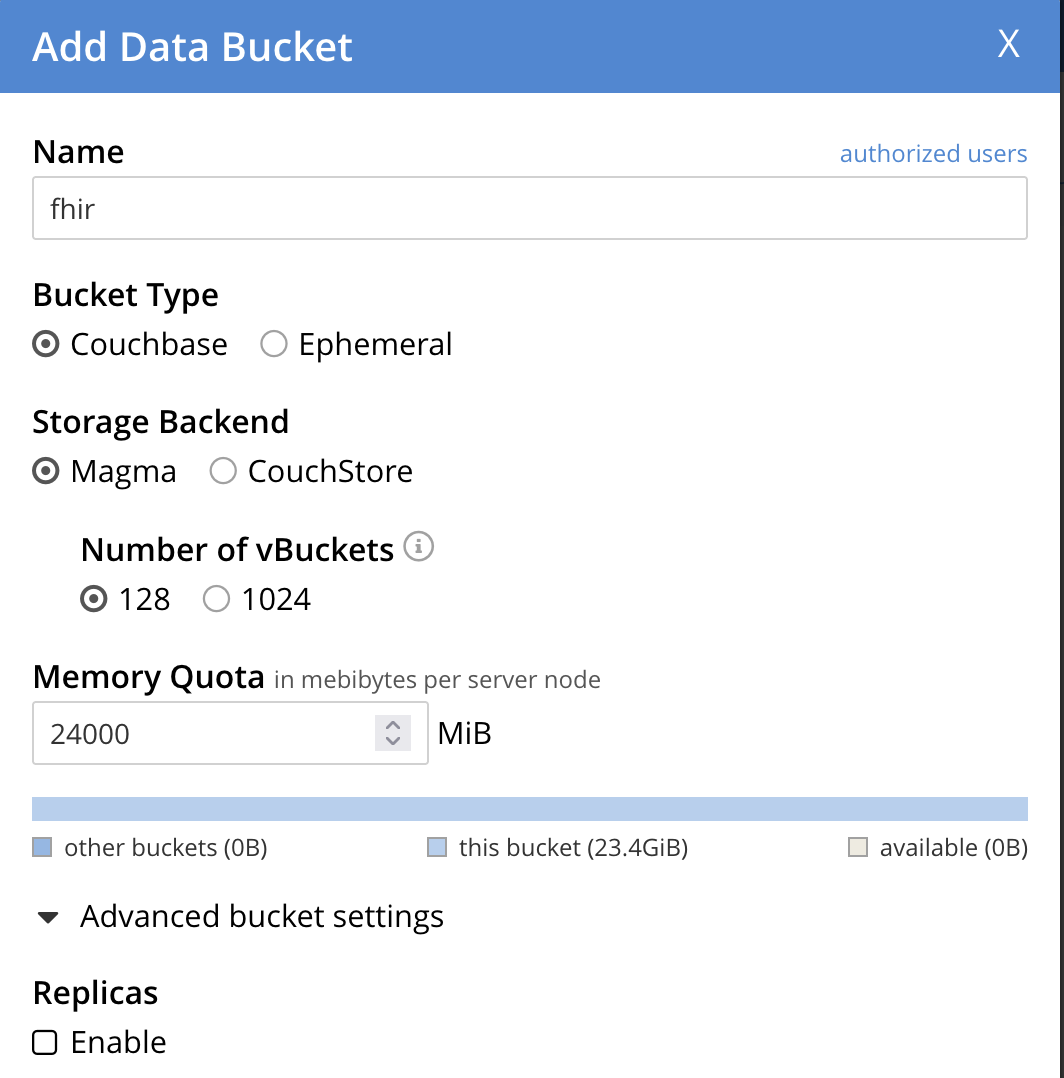This screenshot has height=1078, width=1064.
Task: Increase memory quota with up arrow
Action: (393, 725)
